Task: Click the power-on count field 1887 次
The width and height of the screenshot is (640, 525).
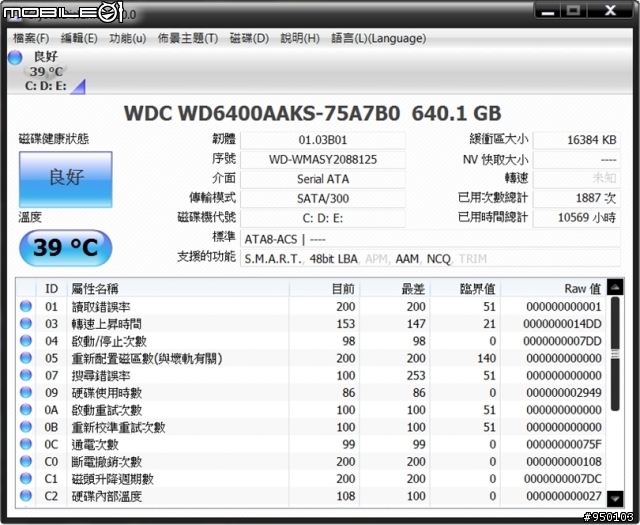Action: [577, 198]
